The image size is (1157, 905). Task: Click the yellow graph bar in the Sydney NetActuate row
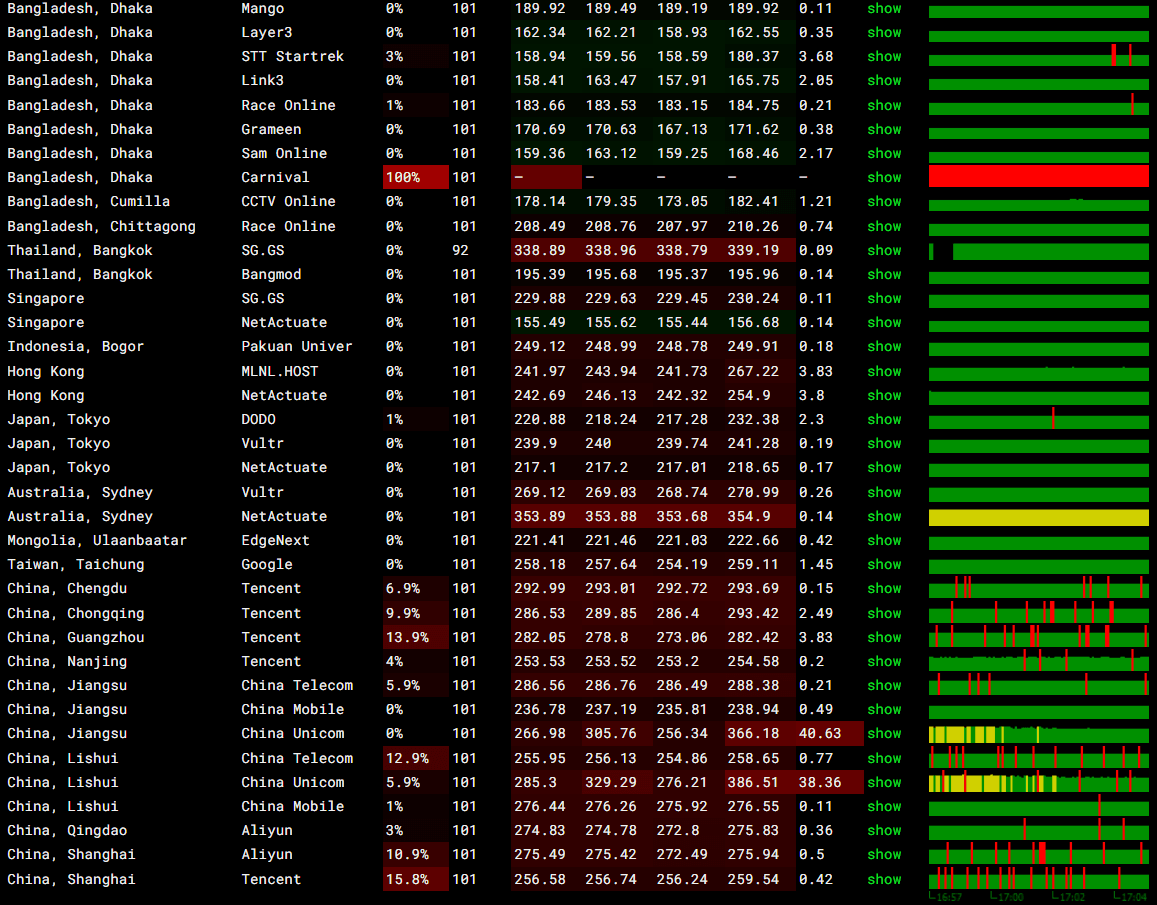click(x=1038, y=517)
